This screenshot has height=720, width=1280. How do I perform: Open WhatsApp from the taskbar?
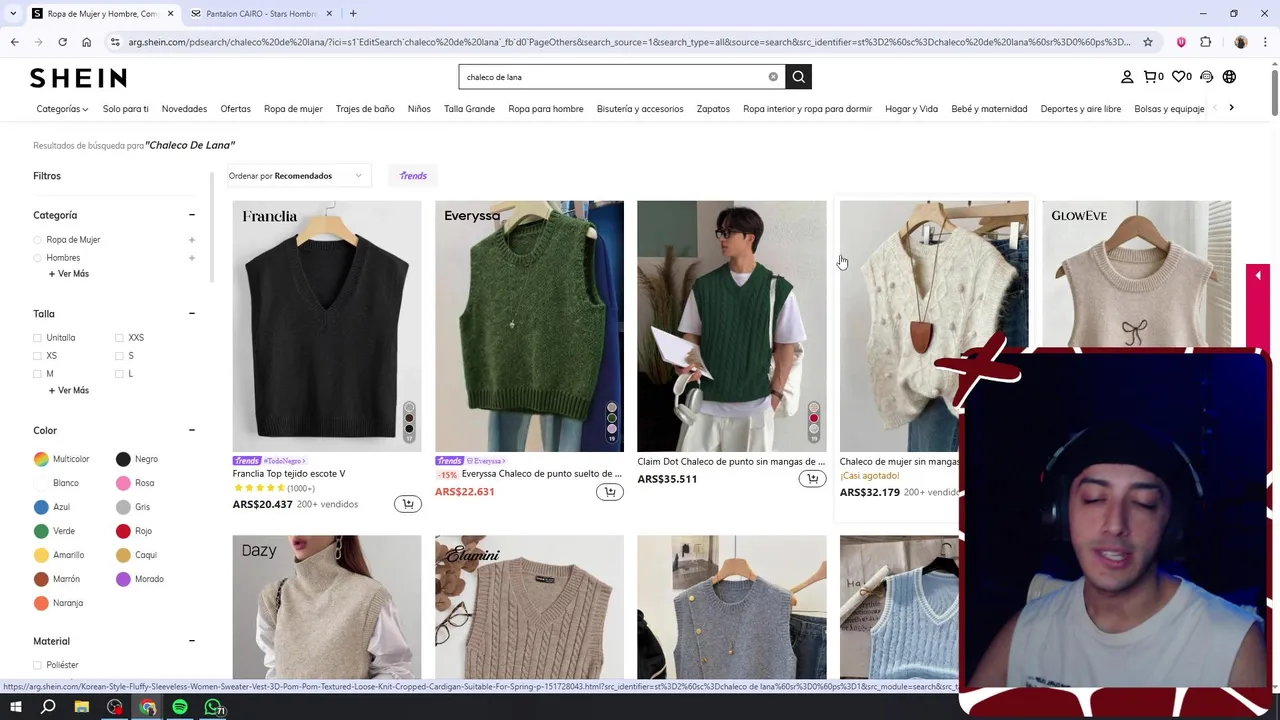pos(213,708)
